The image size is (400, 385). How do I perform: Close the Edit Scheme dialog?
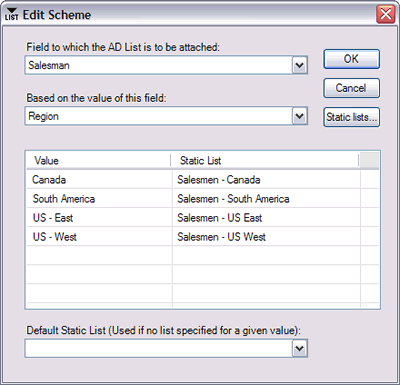386,15
